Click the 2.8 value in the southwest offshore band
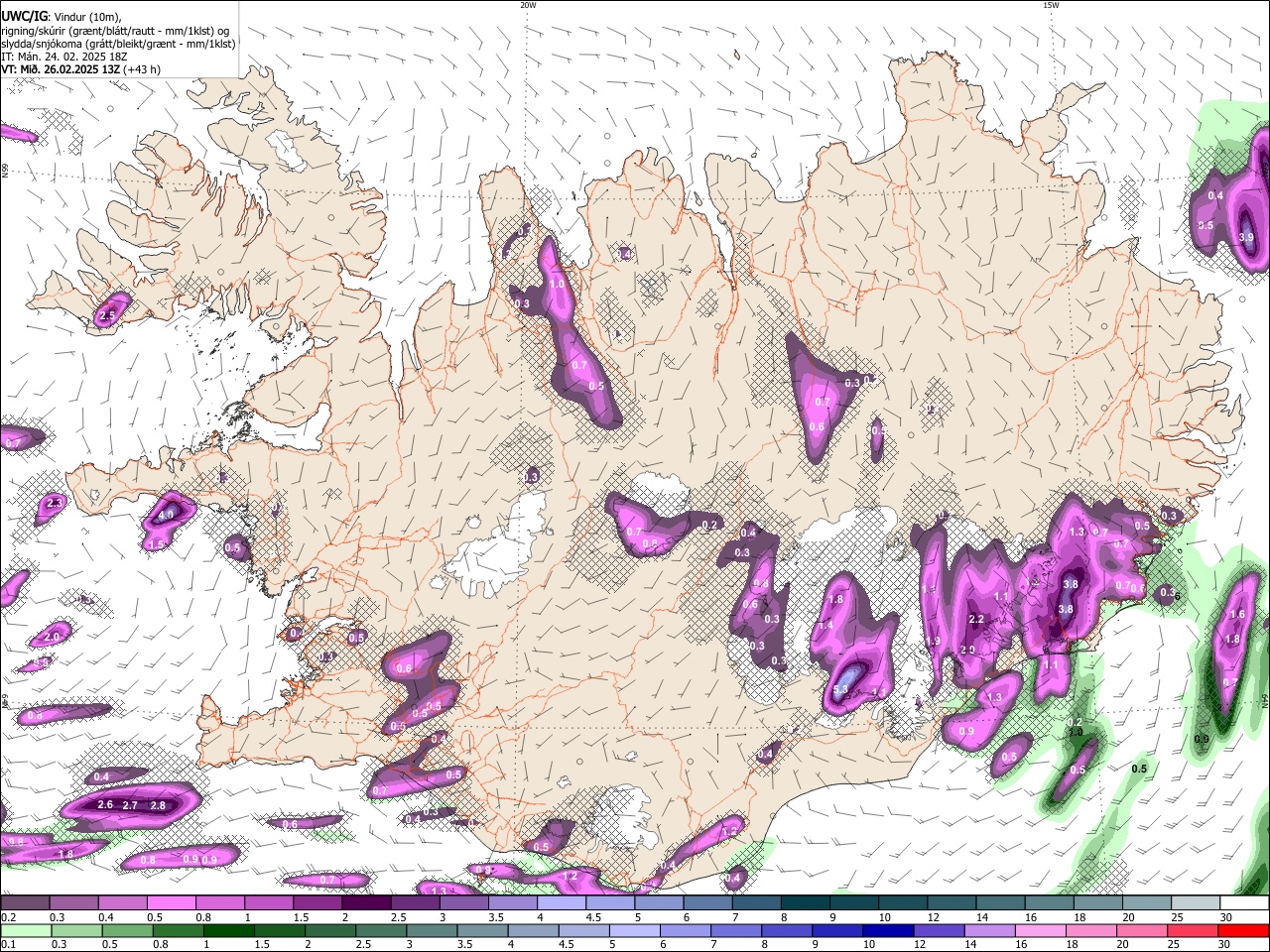The width and height of the screenshot is (1270, 952). coord(157,805)
